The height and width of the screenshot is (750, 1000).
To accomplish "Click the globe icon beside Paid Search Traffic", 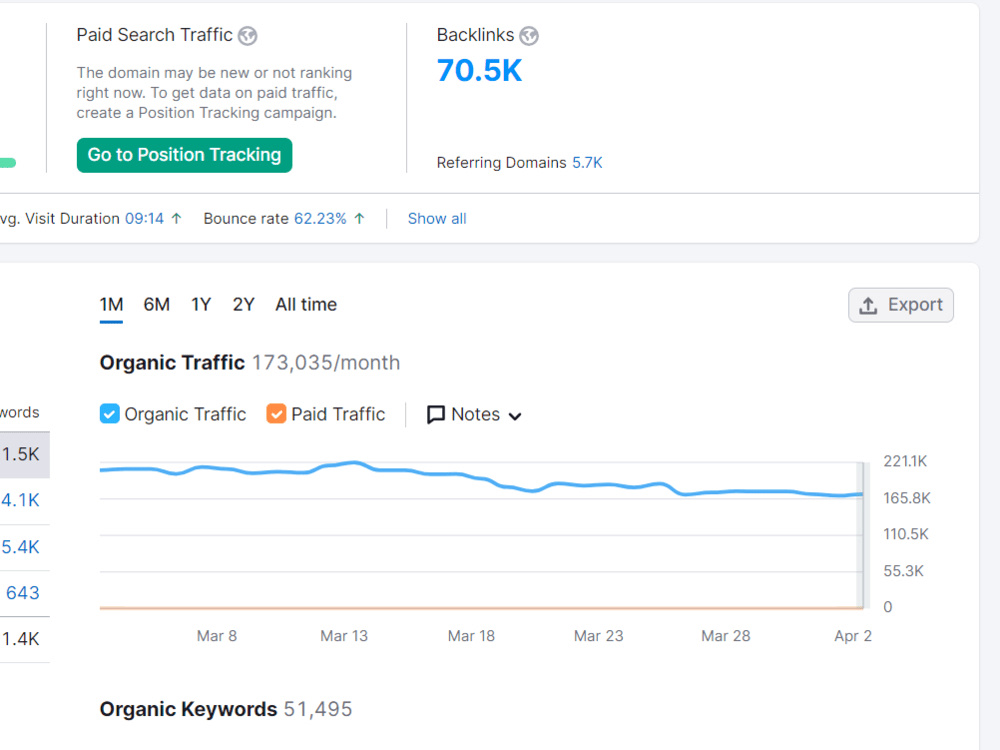I will 247,36.
